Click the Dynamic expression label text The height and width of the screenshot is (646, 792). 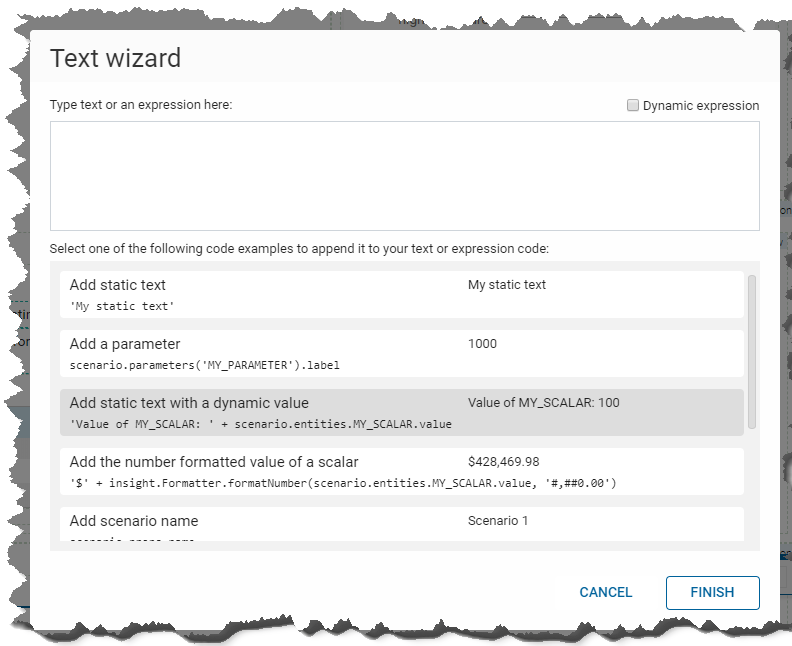[x=700, y=105]
